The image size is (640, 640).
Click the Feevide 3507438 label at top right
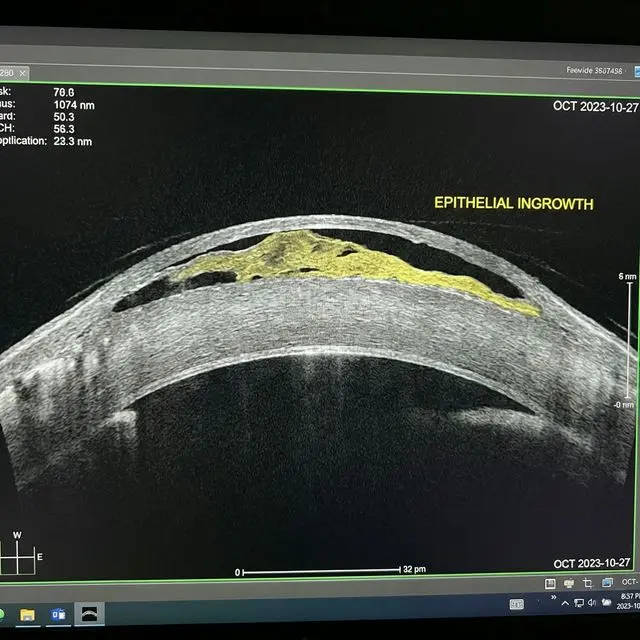pyautogui.click(x=593, y=71)
